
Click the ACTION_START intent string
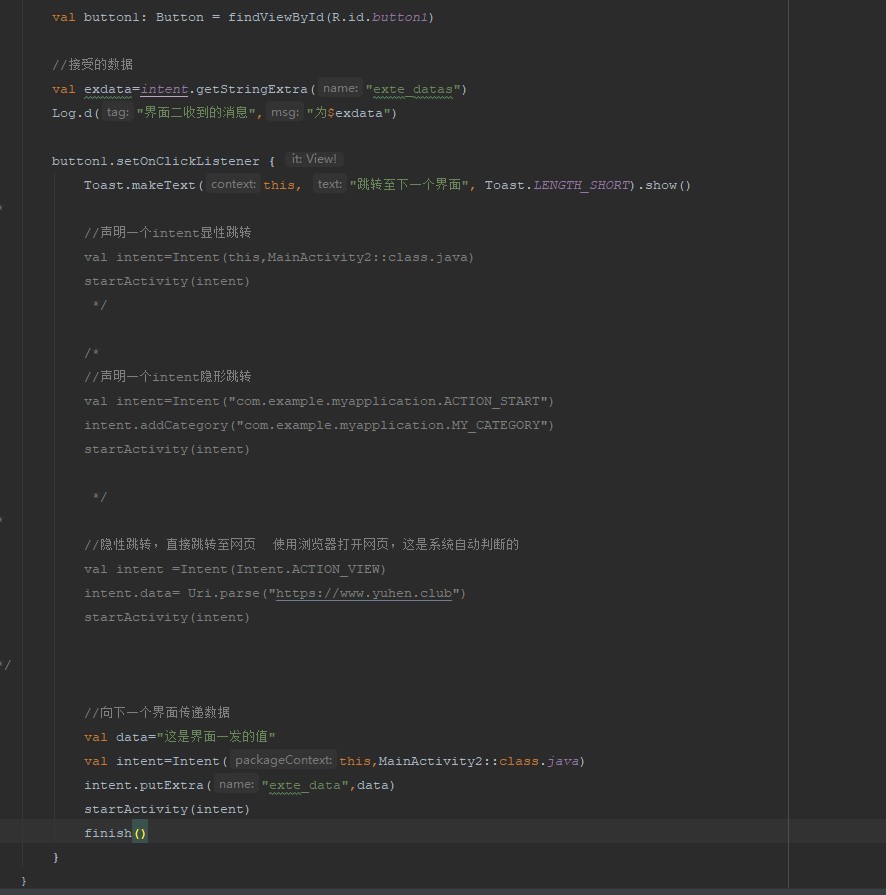coord(388,401)
